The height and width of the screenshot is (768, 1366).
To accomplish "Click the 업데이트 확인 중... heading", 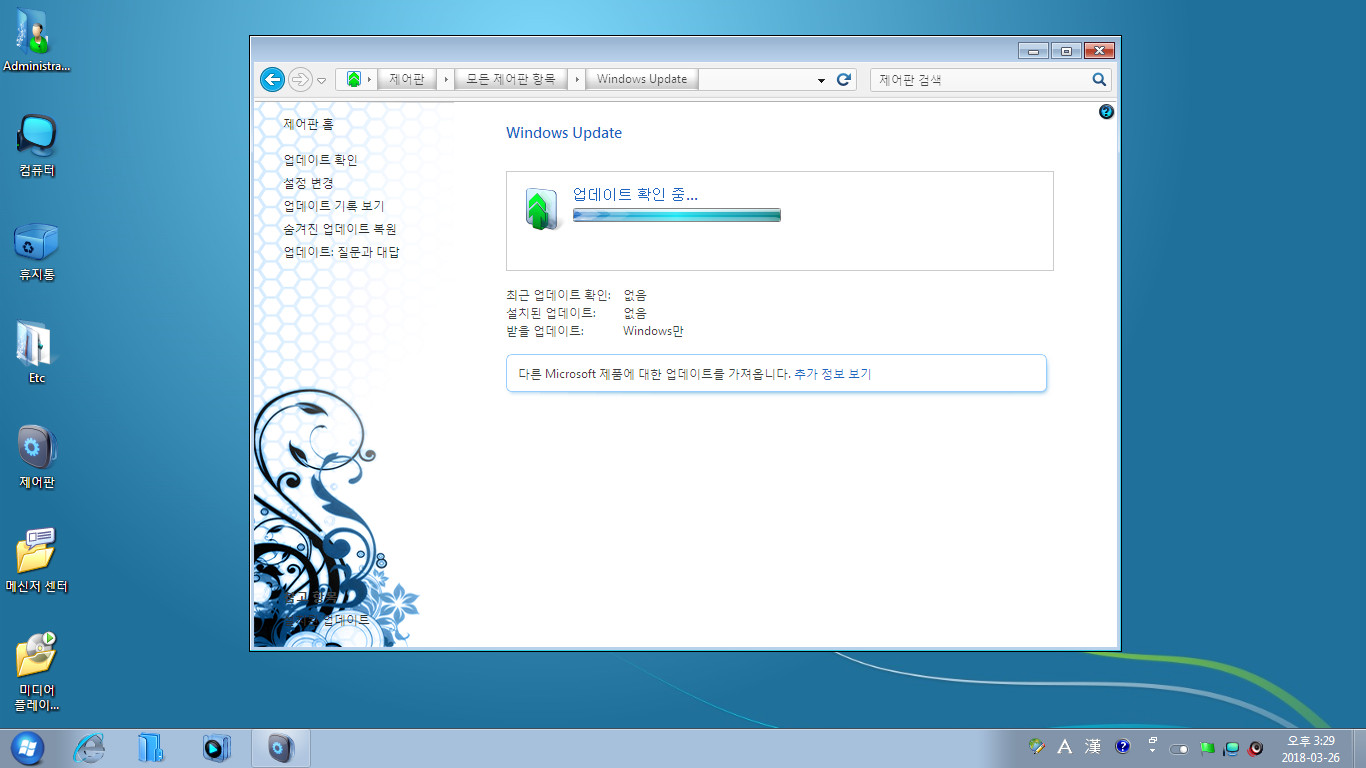I will click(x=635, y=194).
